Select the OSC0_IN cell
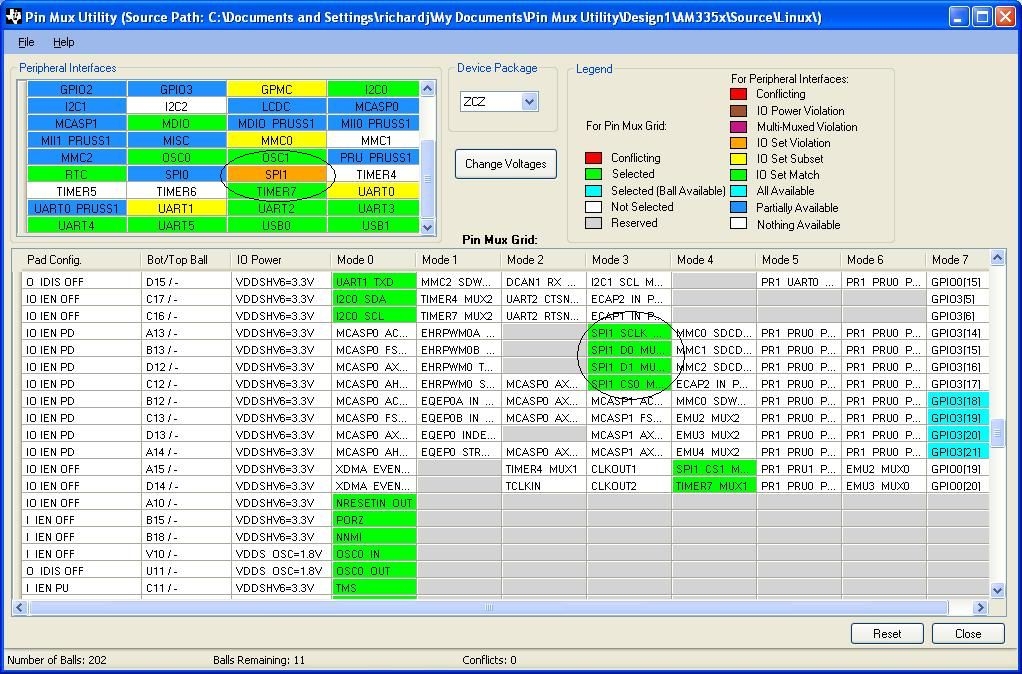This screenshot has width=1022, height=674. tap(373, 553)
